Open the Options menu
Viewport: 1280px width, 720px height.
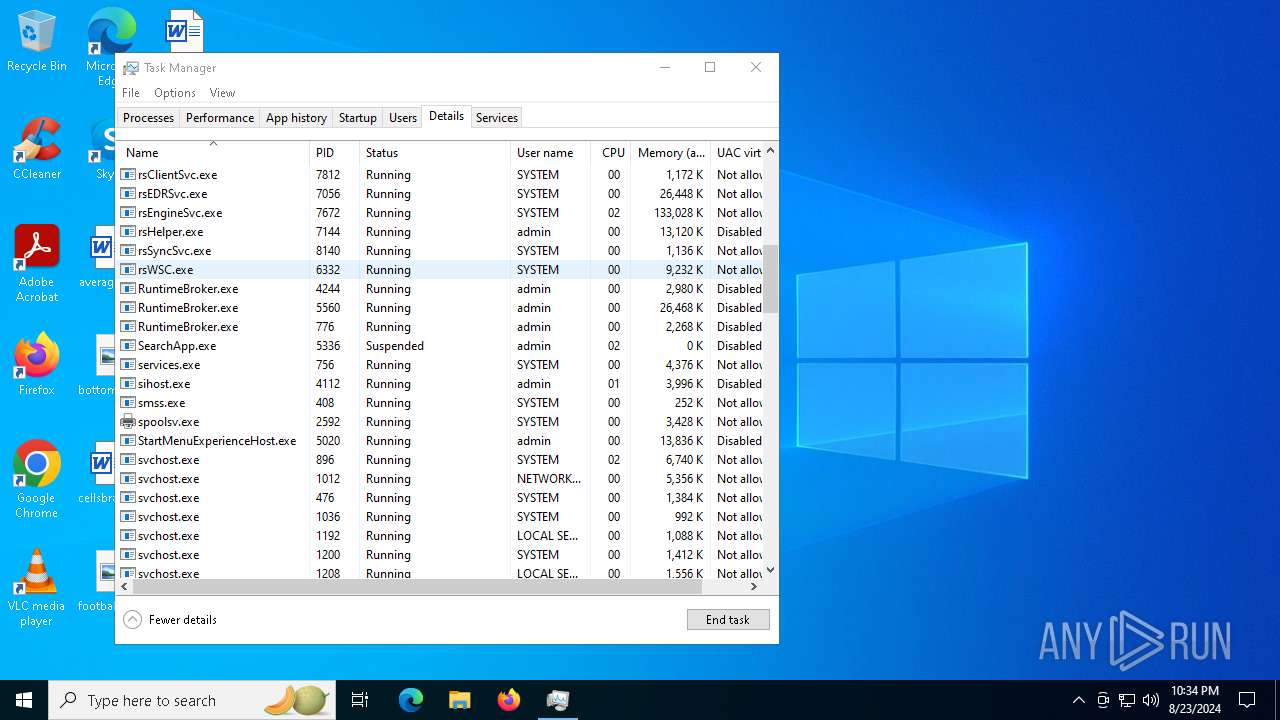click(x=174, y=93)
